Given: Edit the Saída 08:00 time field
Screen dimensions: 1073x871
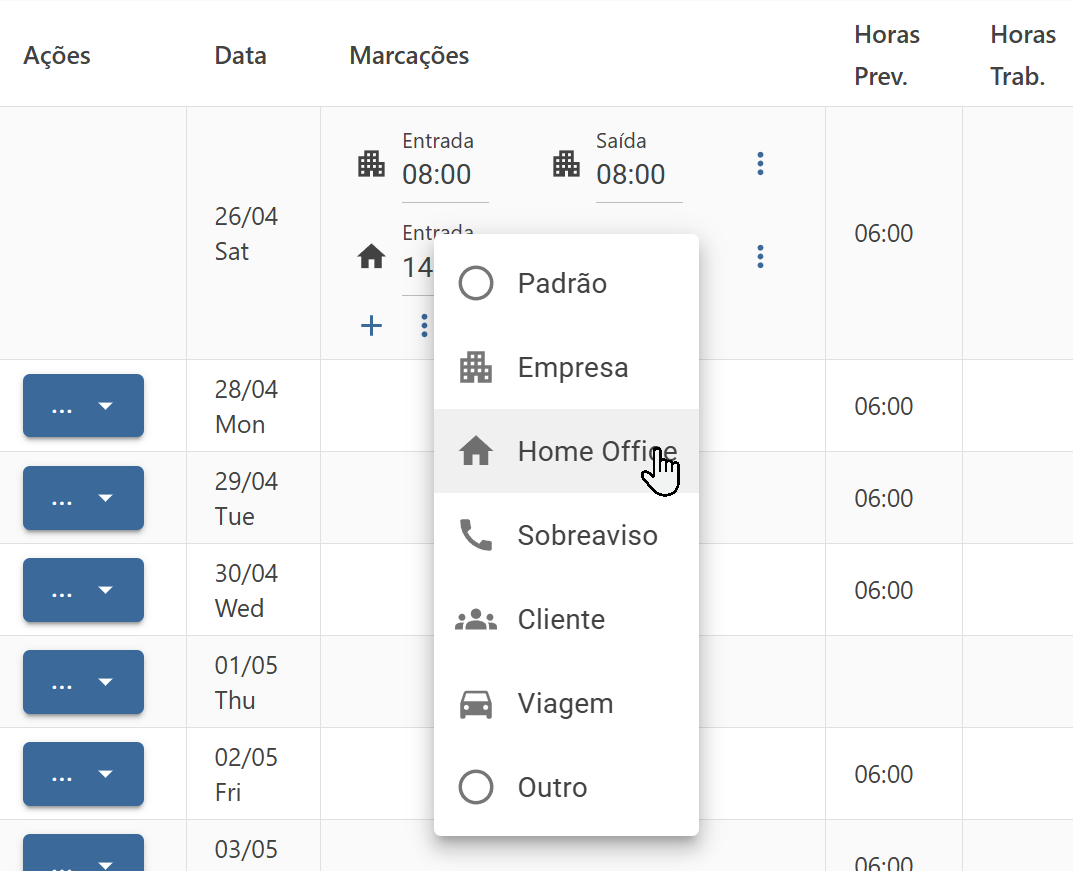Looking at the screenshot, I should tap(639, 174).
